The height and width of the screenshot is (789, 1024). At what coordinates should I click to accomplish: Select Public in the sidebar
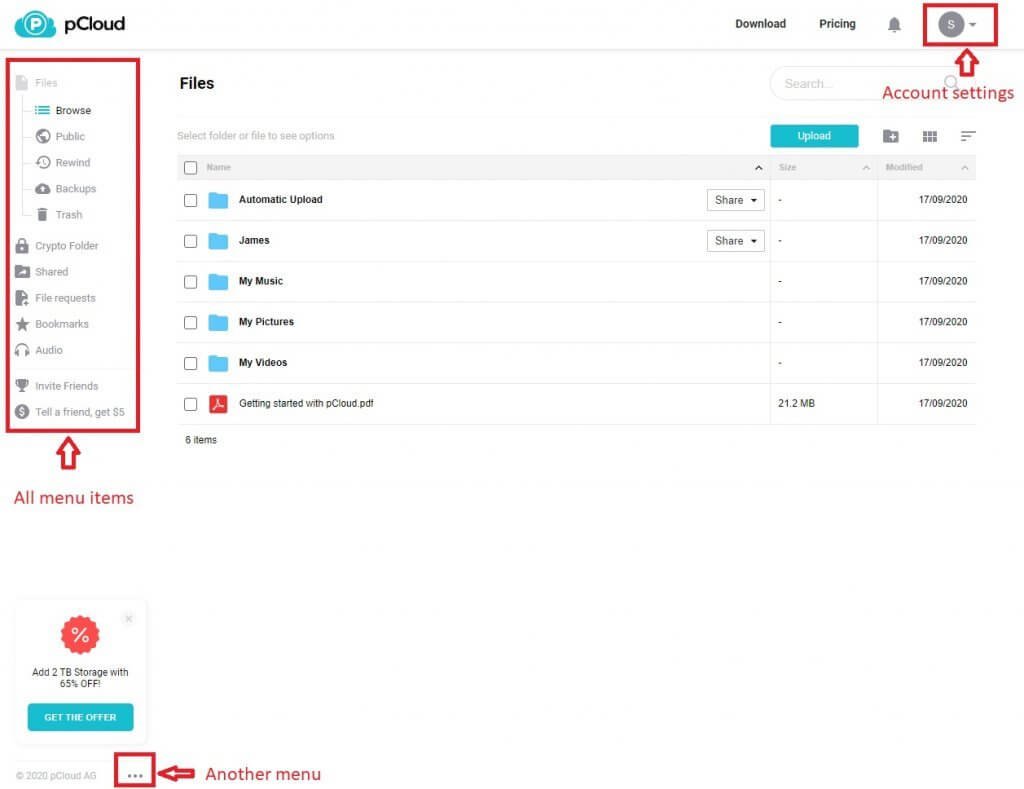(70, 137)
